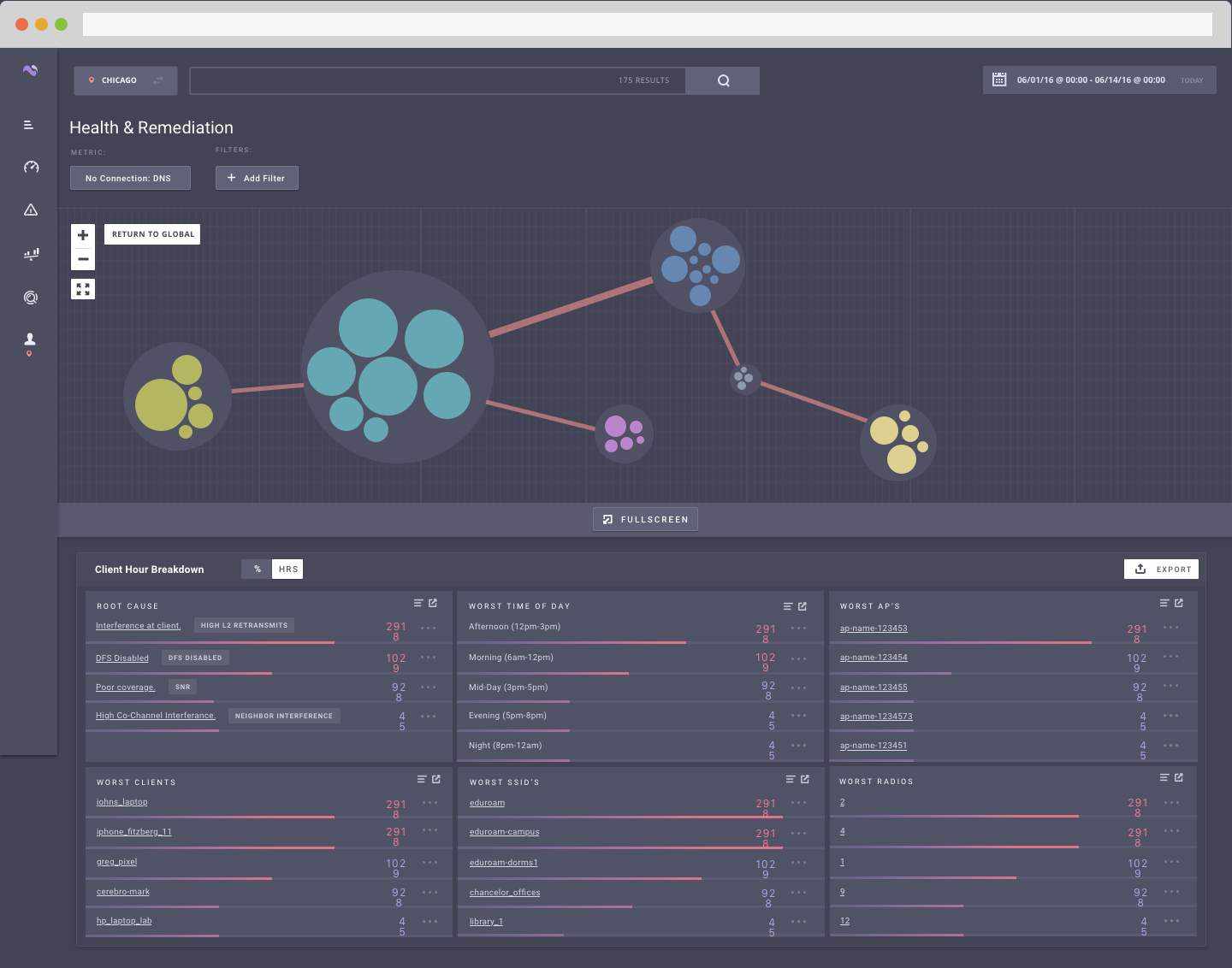Click the High L2 Retransmits tag
The image size is (1232, 968).
[x=244, y=625]
